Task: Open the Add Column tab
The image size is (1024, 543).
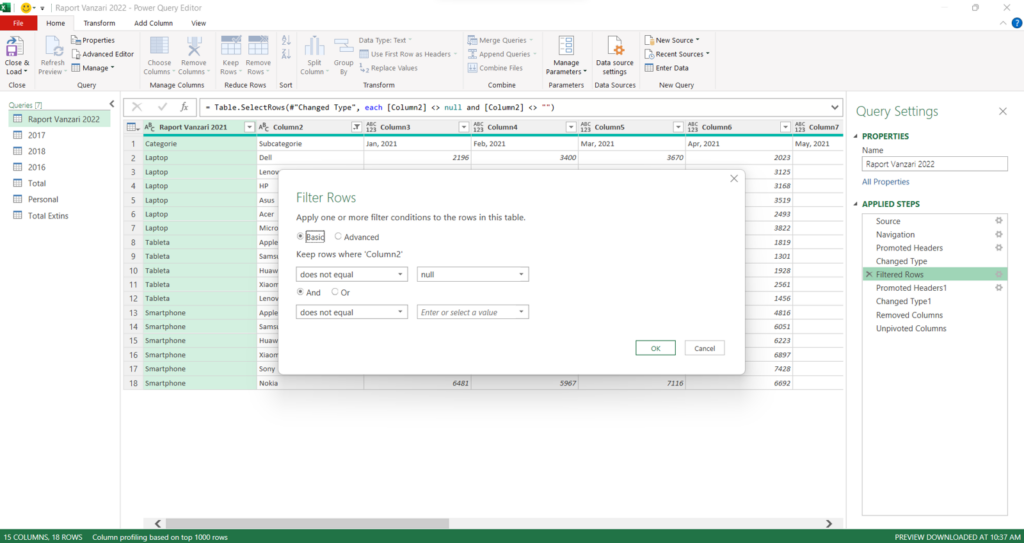Action: [x=153, y=22]
